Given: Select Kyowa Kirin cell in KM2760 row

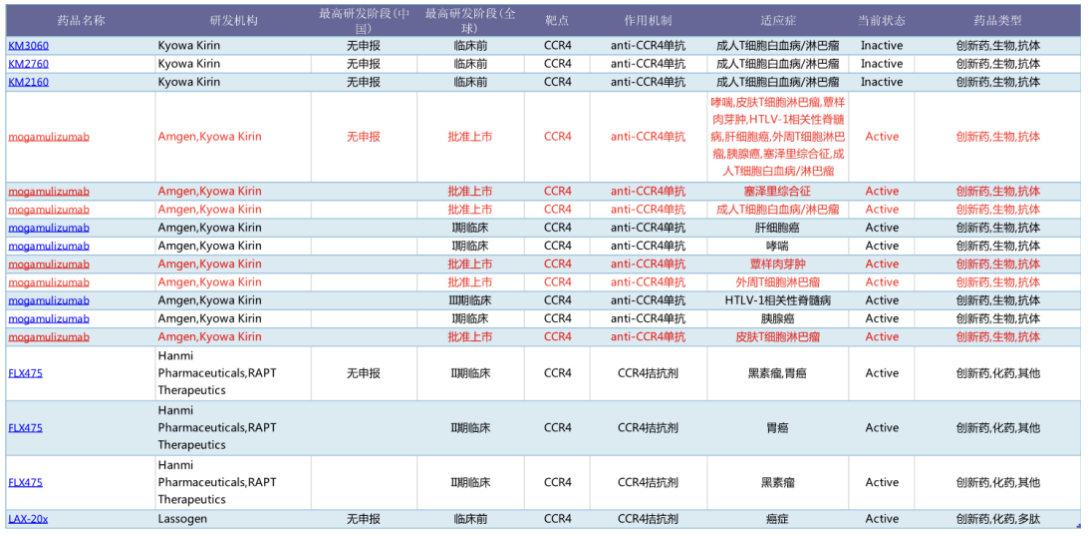Looking at the screenshot, I should [x=234, y=64].
